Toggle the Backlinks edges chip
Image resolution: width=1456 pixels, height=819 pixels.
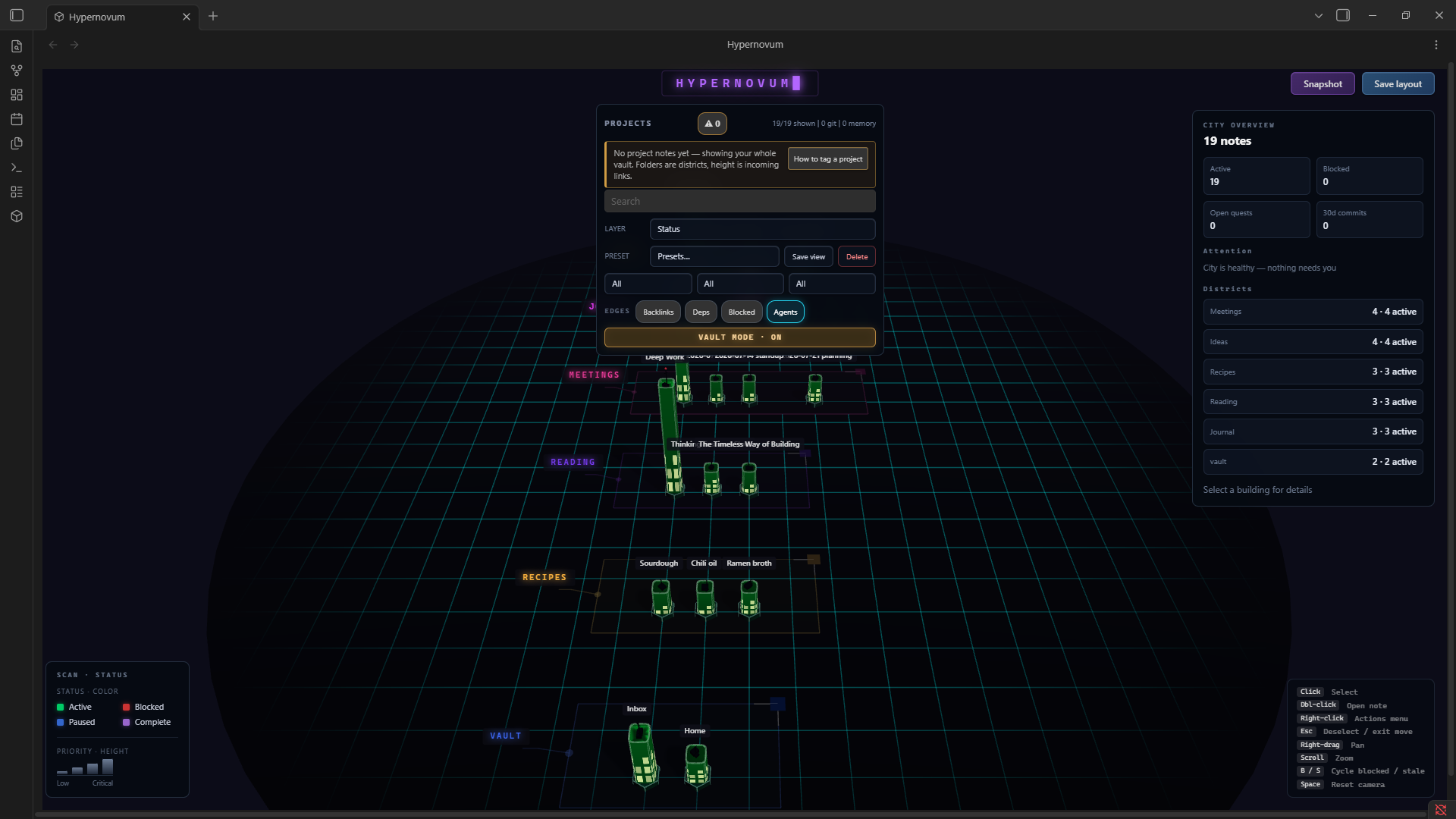658,312
